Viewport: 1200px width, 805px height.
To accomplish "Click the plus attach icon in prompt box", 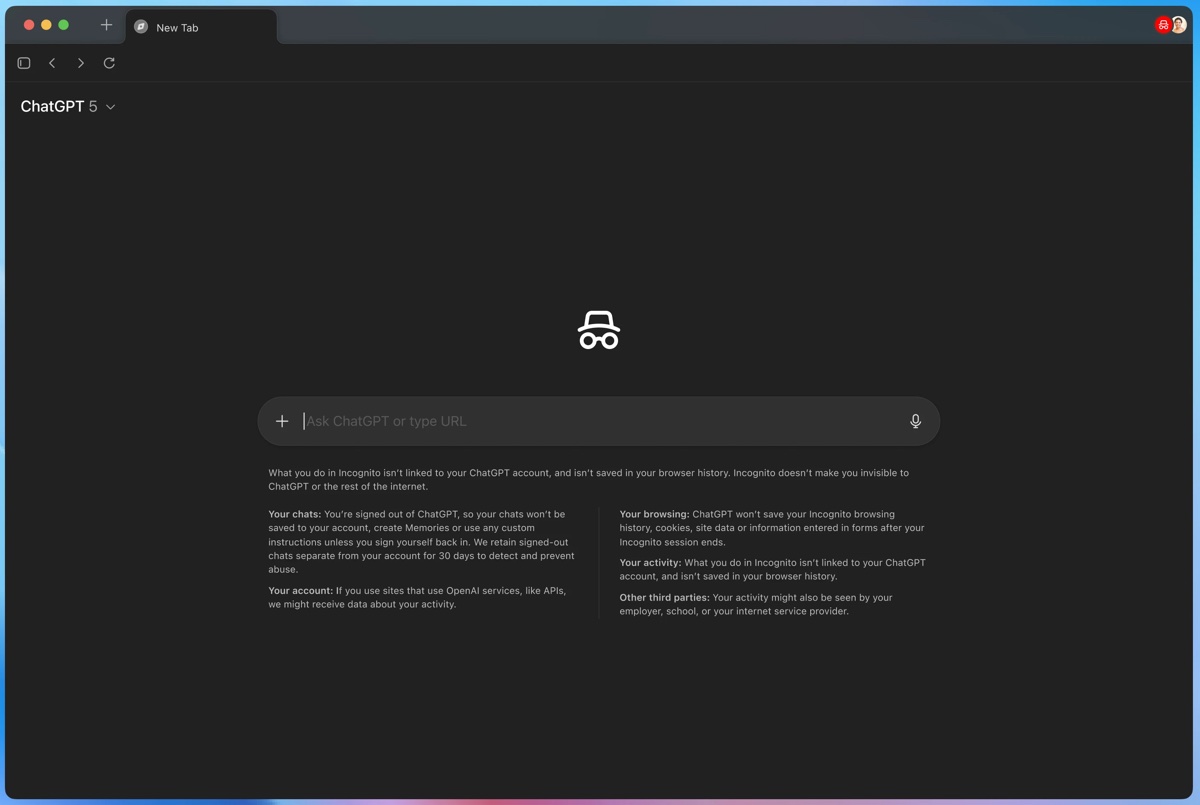I will coord(282,421).
